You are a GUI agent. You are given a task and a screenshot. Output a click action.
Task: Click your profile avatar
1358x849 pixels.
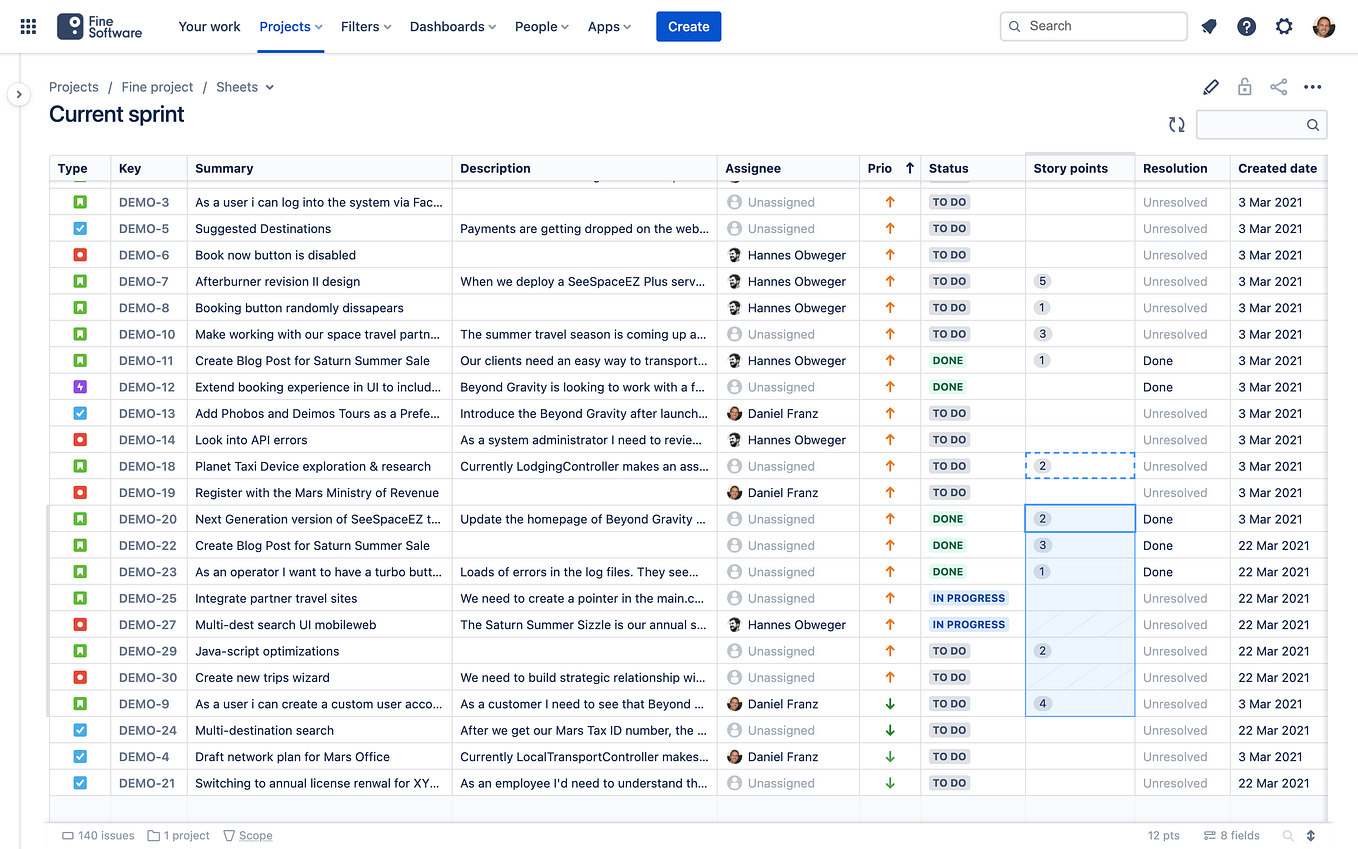(1323, 26)
